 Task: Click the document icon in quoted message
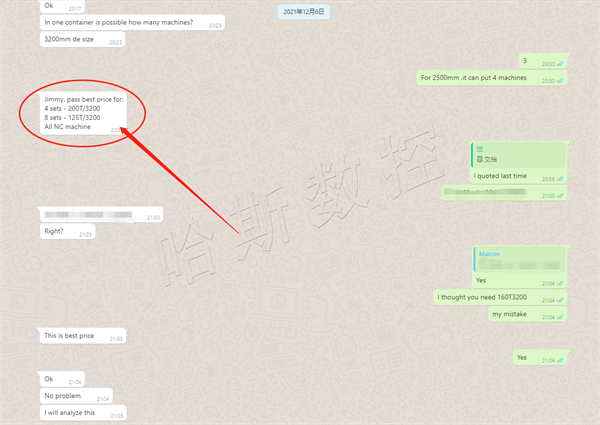pyautogui.click(x=479, y=159)
